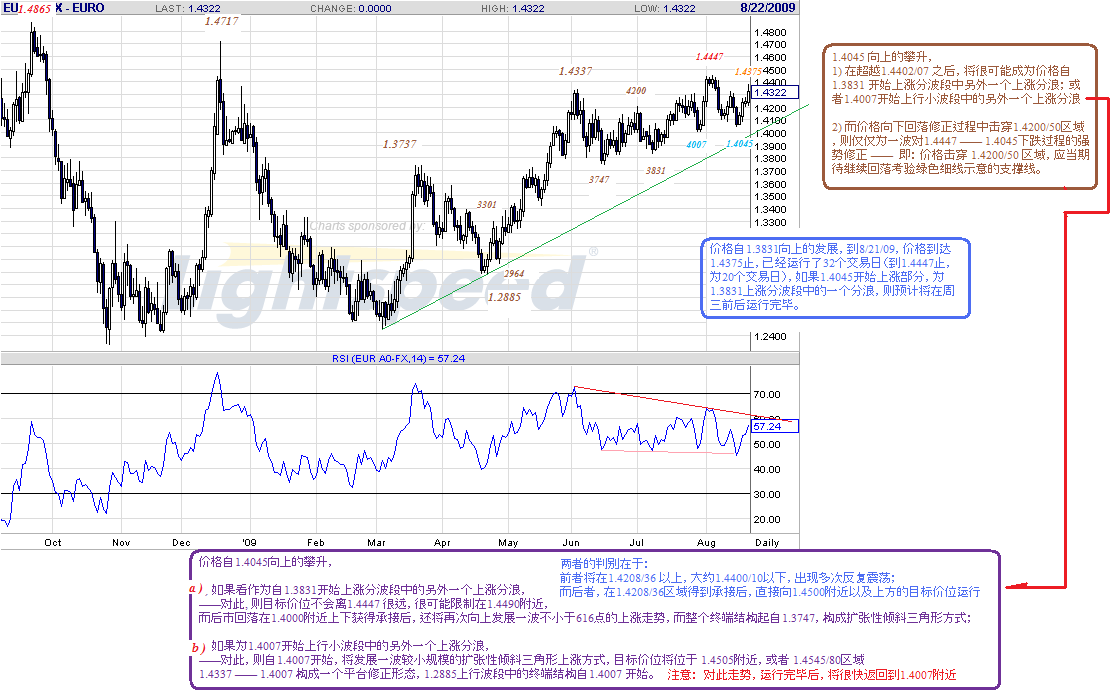
Task: Click the Nov month label on time axis
Action: click(121, 543)
